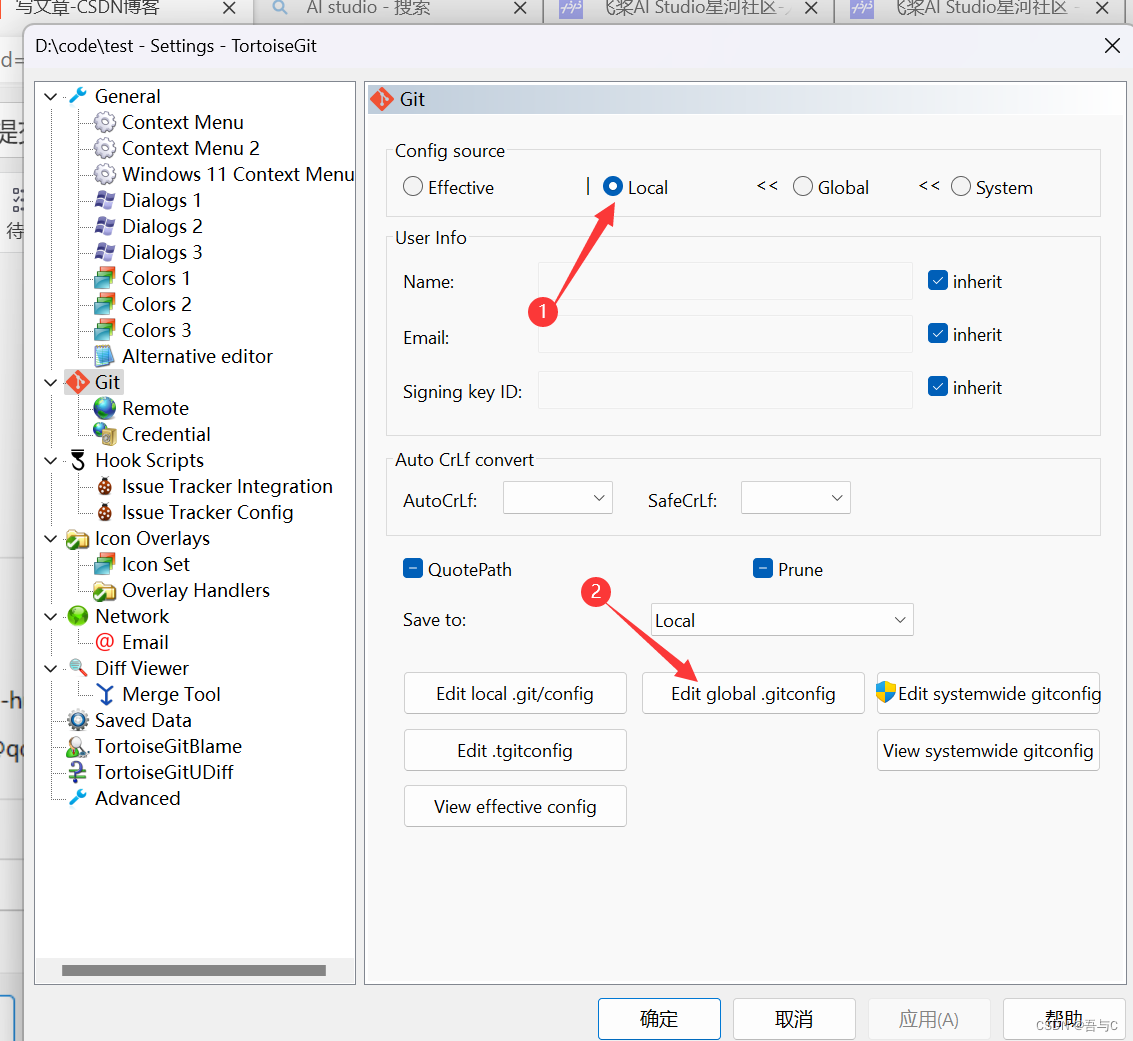Click the Overlay Handlers folder icon

[105, 590]
